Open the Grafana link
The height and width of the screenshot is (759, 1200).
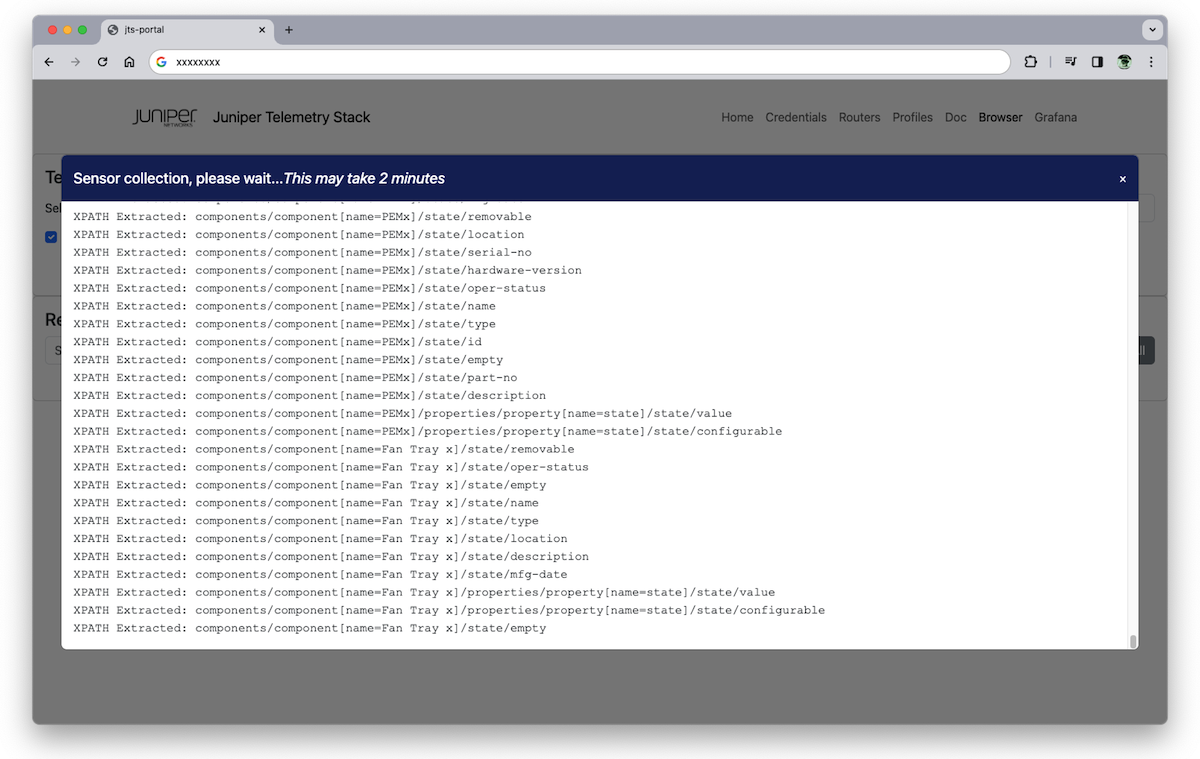point(1055,117)
